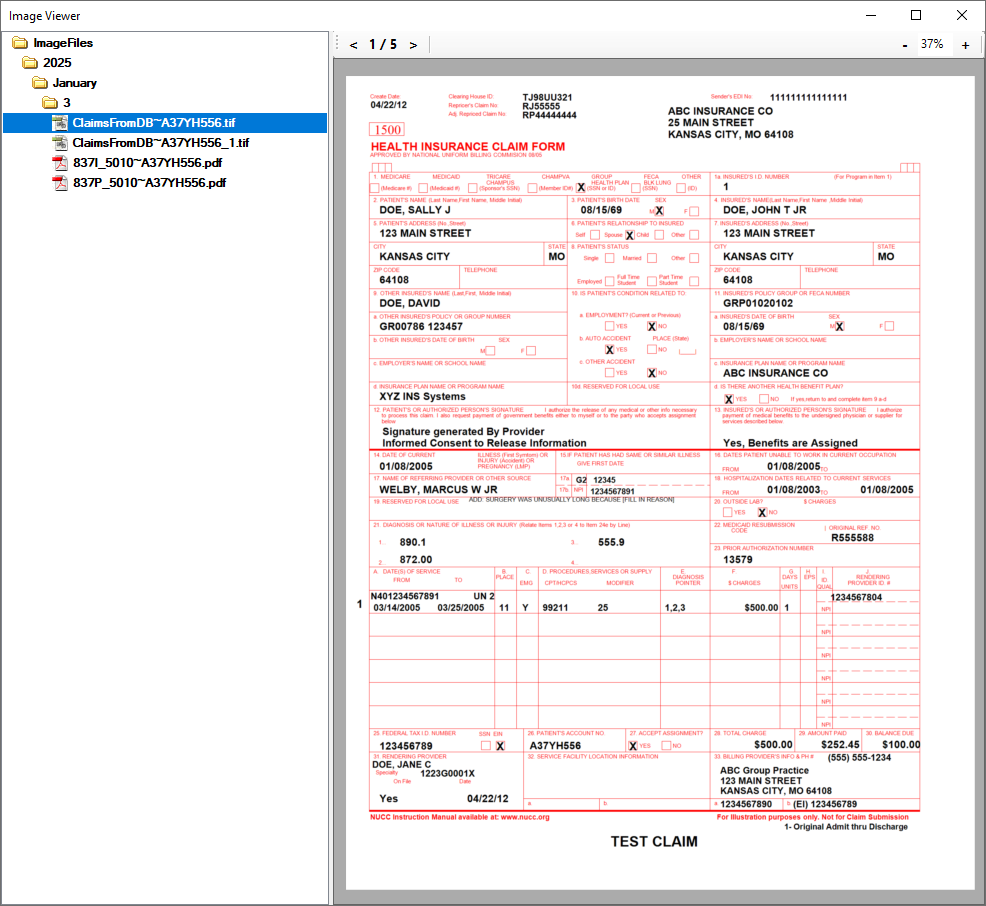
Task: Select the January tree node
Action: pos(75,83)
